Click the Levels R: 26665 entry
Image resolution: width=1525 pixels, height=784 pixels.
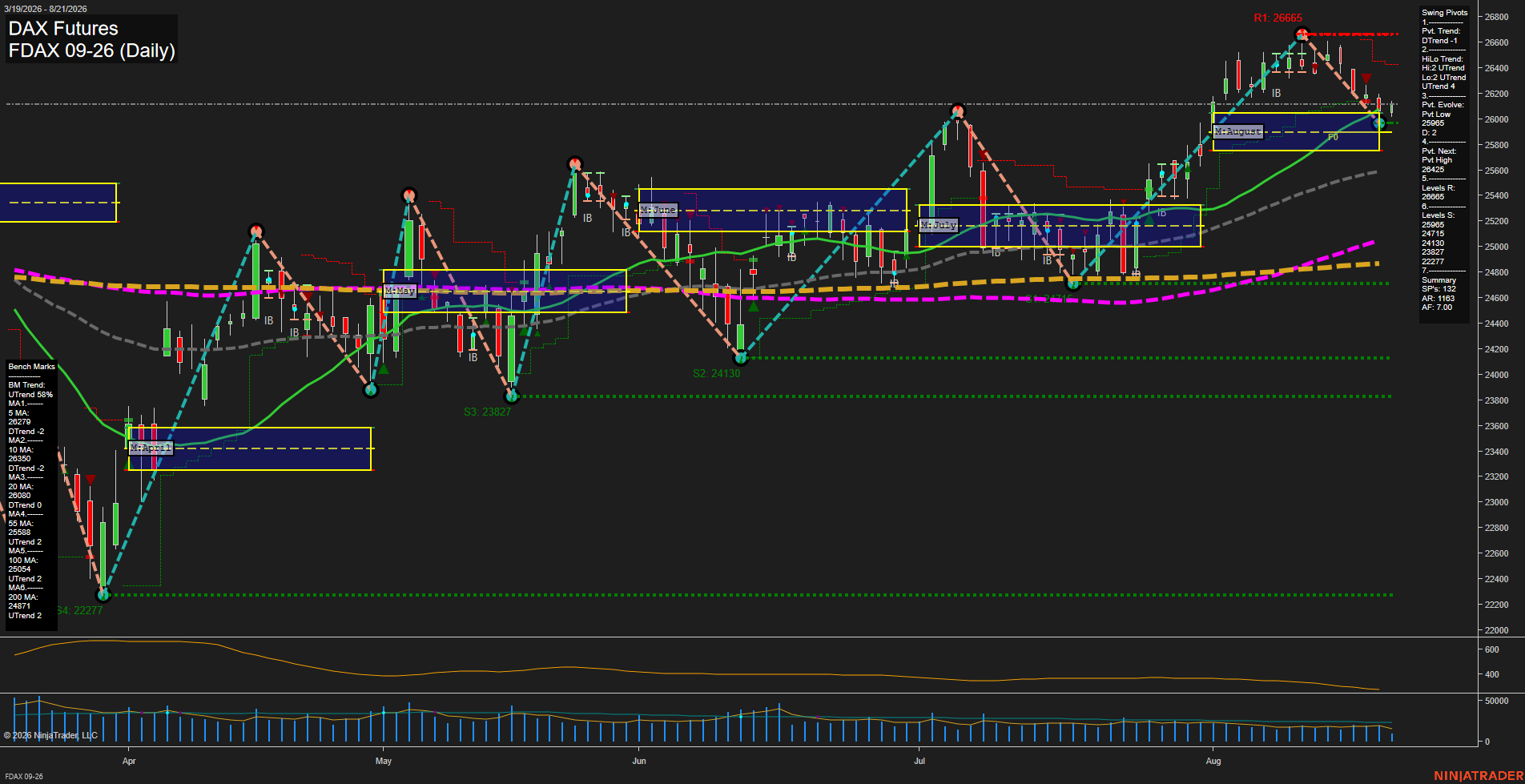pyautogui.click(x=1438, y=192)
